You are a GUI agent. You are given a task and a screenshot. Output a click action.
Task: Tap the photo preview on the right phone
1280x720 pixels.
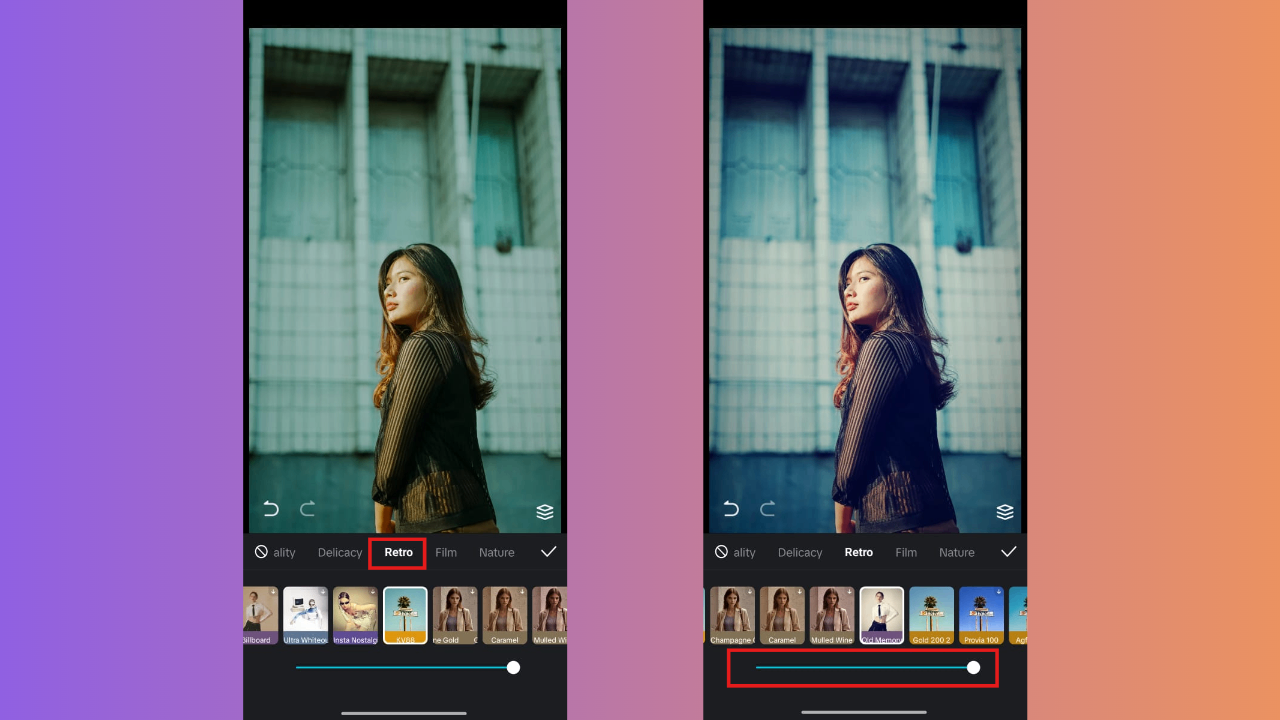[865, 280]
